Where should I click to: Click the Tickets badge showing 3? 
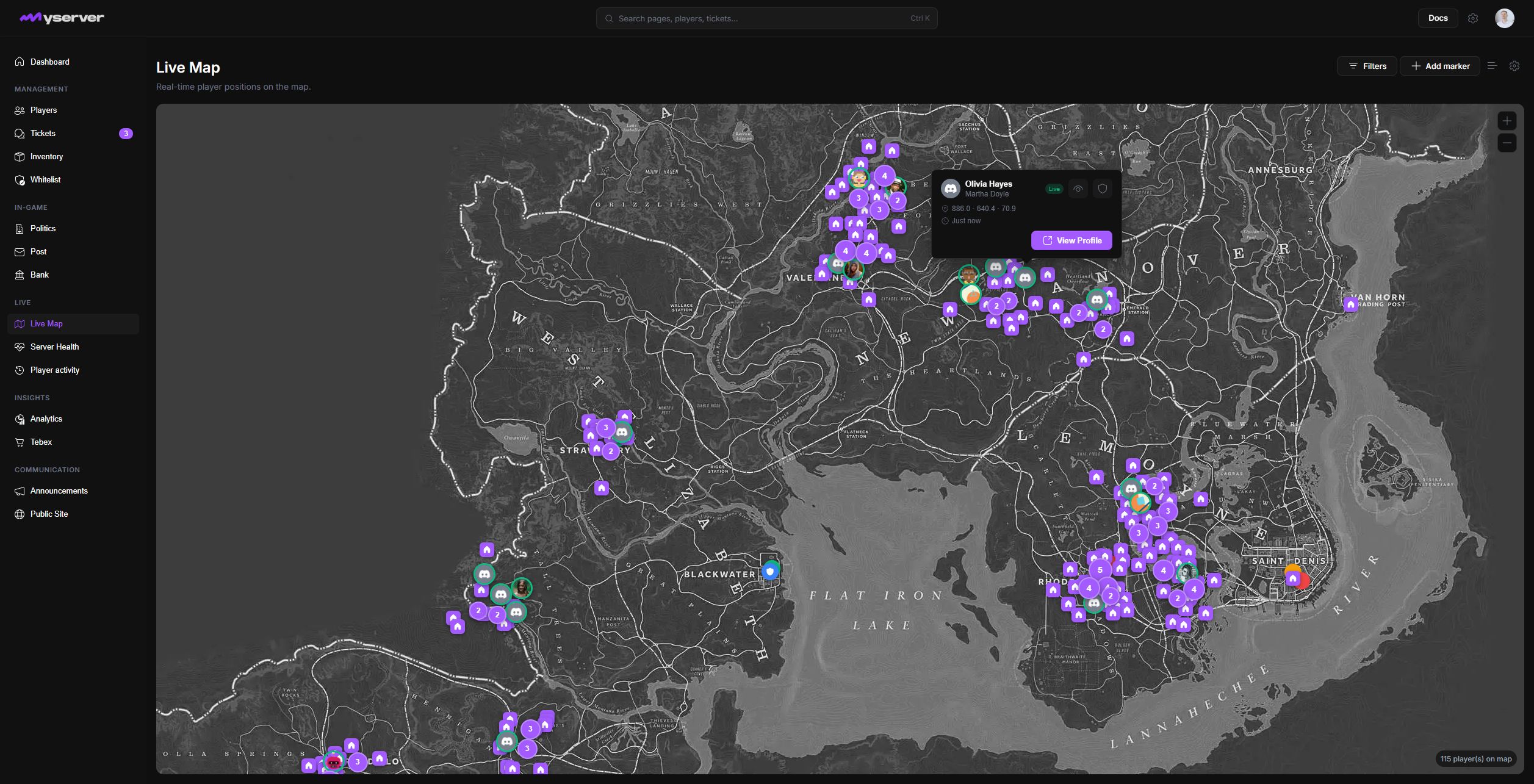(126, 134)
